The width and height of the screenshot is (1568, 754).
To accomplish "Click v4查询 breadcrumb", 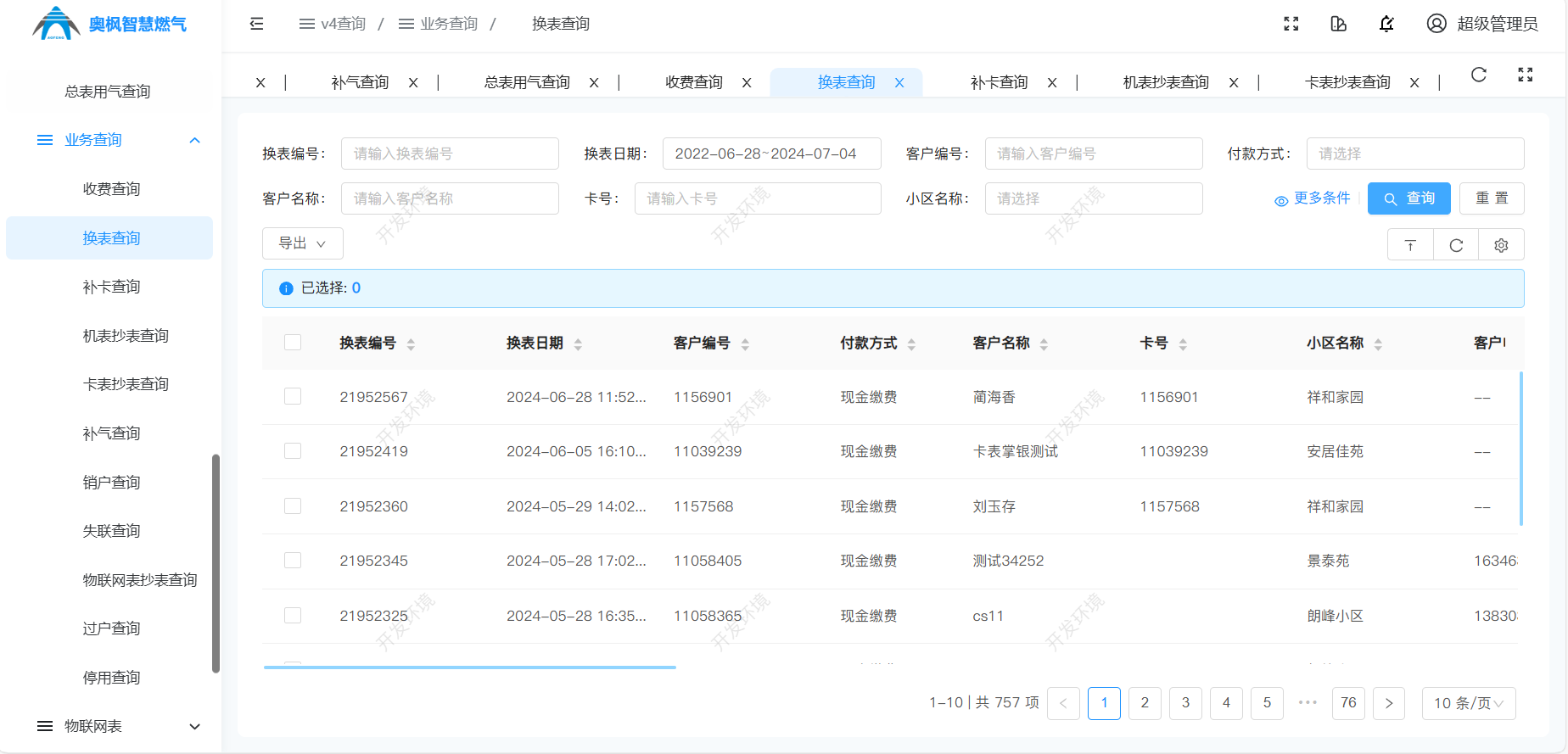I will [x=333, y=24].
